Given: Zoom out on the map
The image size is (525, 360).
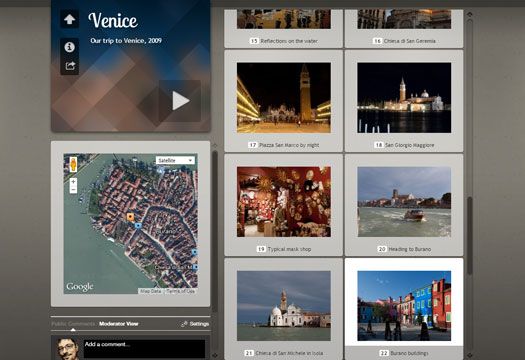Looking at the screenshot, I should (x=73, y=190).
